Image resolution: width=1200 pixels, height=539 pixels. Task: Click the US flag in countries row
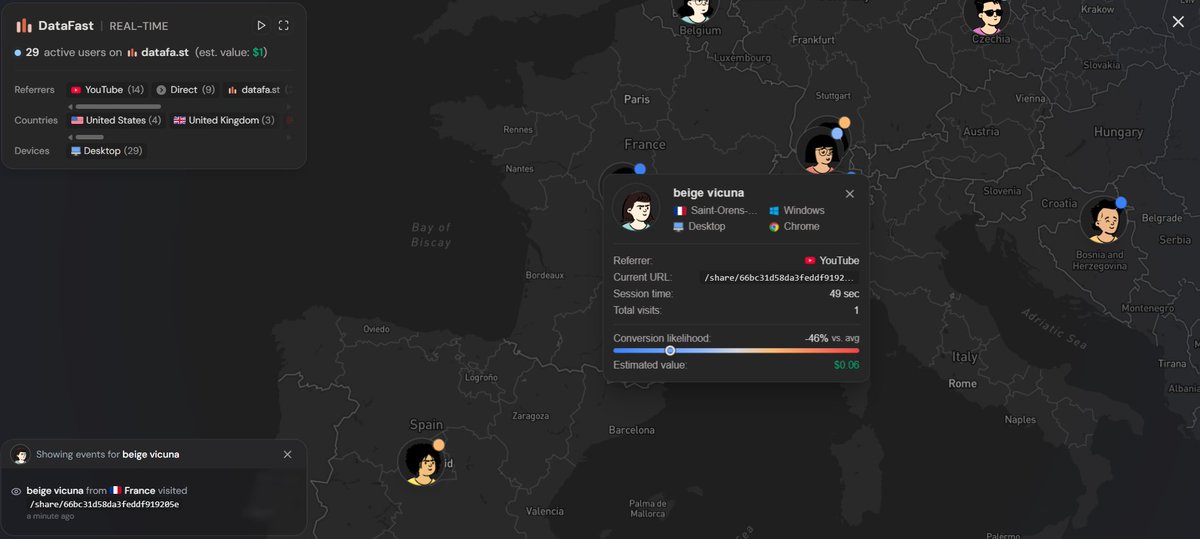coord(77,121)
